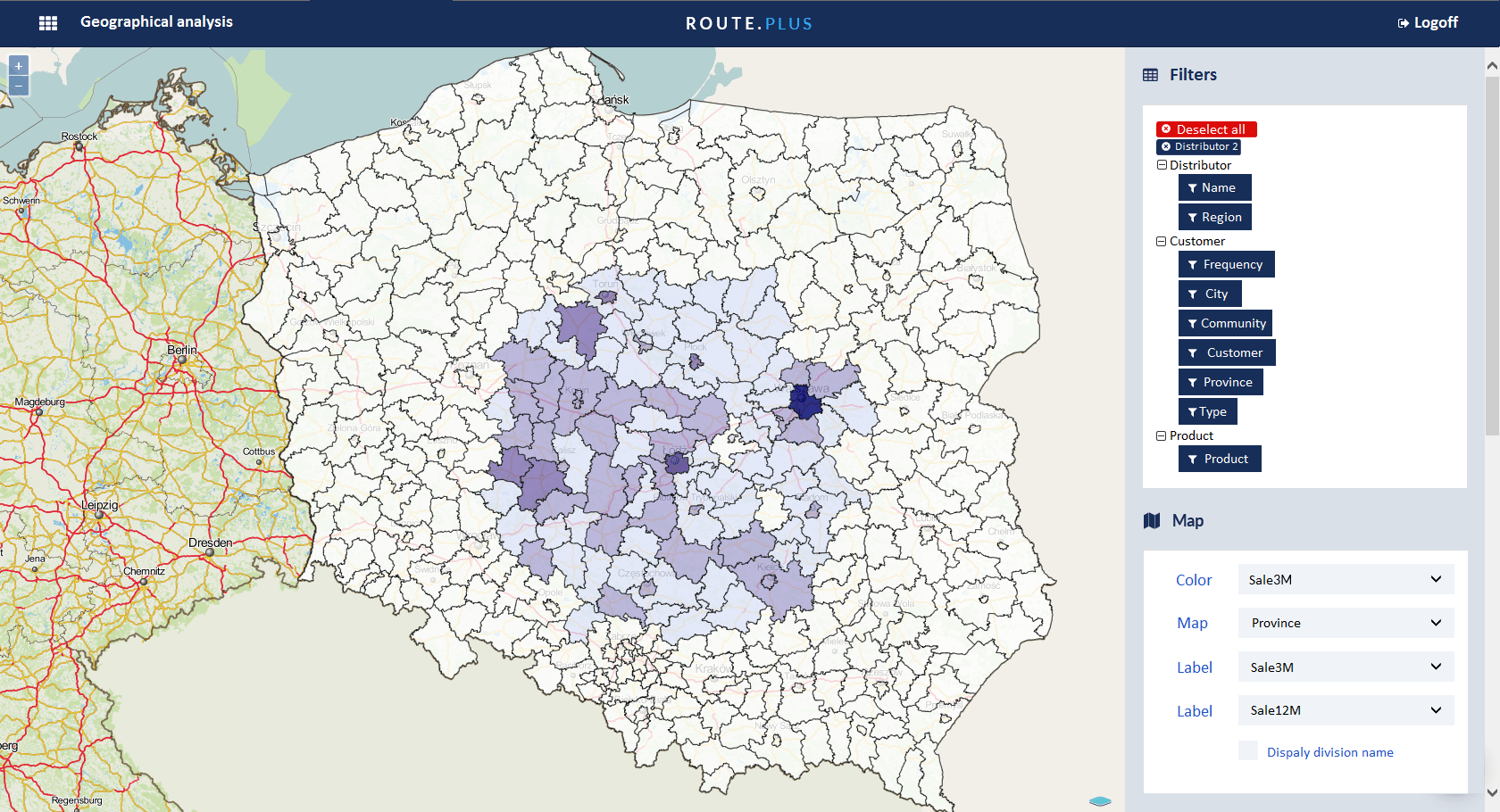Open the Community filter
The image size is (1500, 812).
pos(1225,323)
